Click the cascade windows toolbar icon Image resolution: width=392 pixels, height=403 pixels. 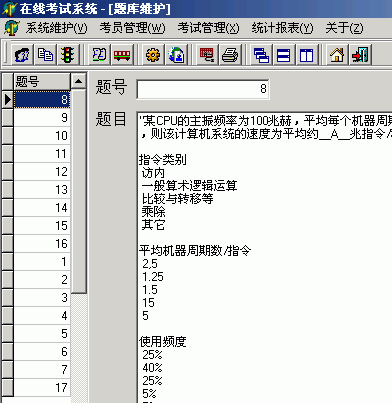[261, 54]
